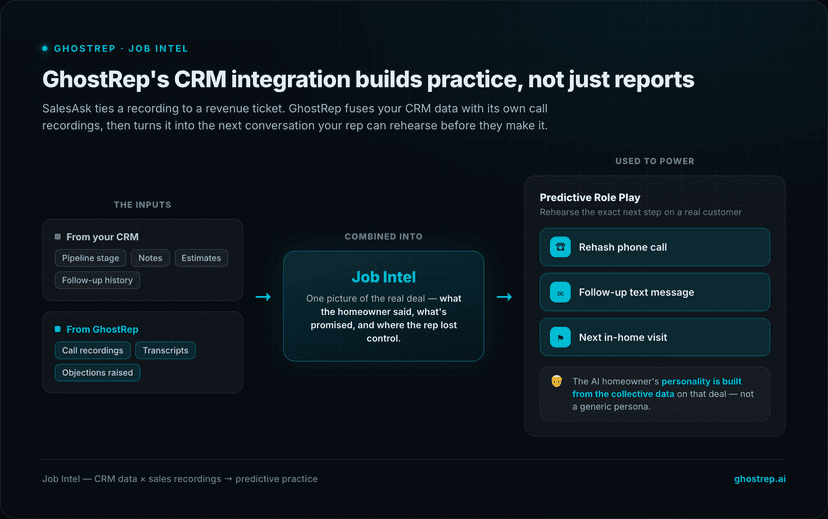The width and height of the screenshot is (828, 519).
Task: Click the main headline about CRM integration
Action: (368, 79)
